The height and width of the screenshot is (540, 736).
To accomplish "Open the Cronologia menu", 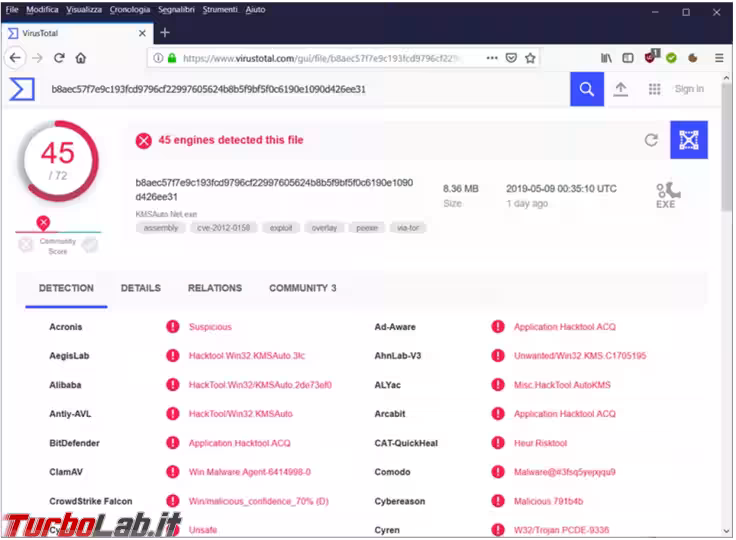I will point(130,9).
